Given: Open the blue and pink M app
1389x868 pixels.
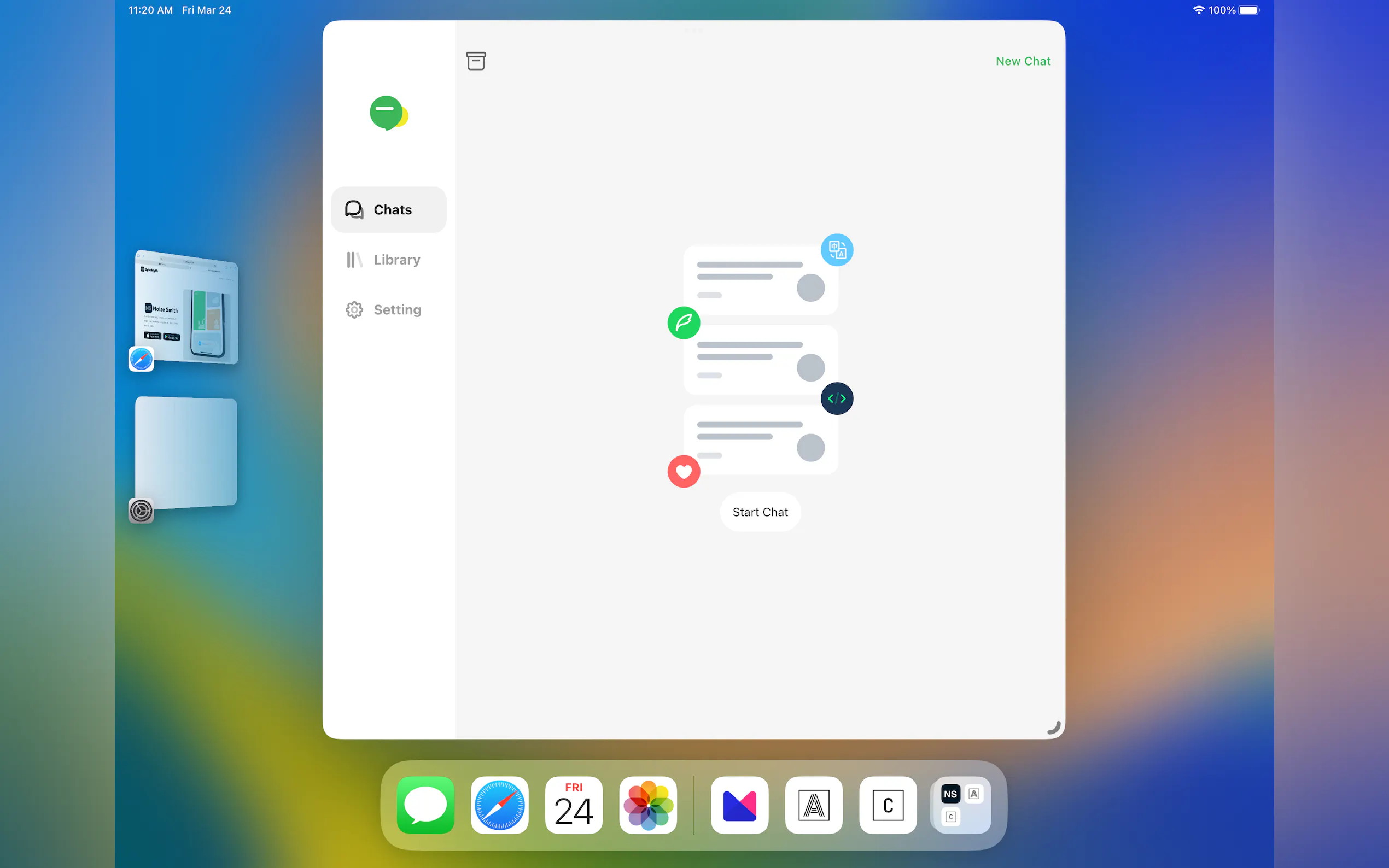Looking at the screenshot, I should pos(739,805).
